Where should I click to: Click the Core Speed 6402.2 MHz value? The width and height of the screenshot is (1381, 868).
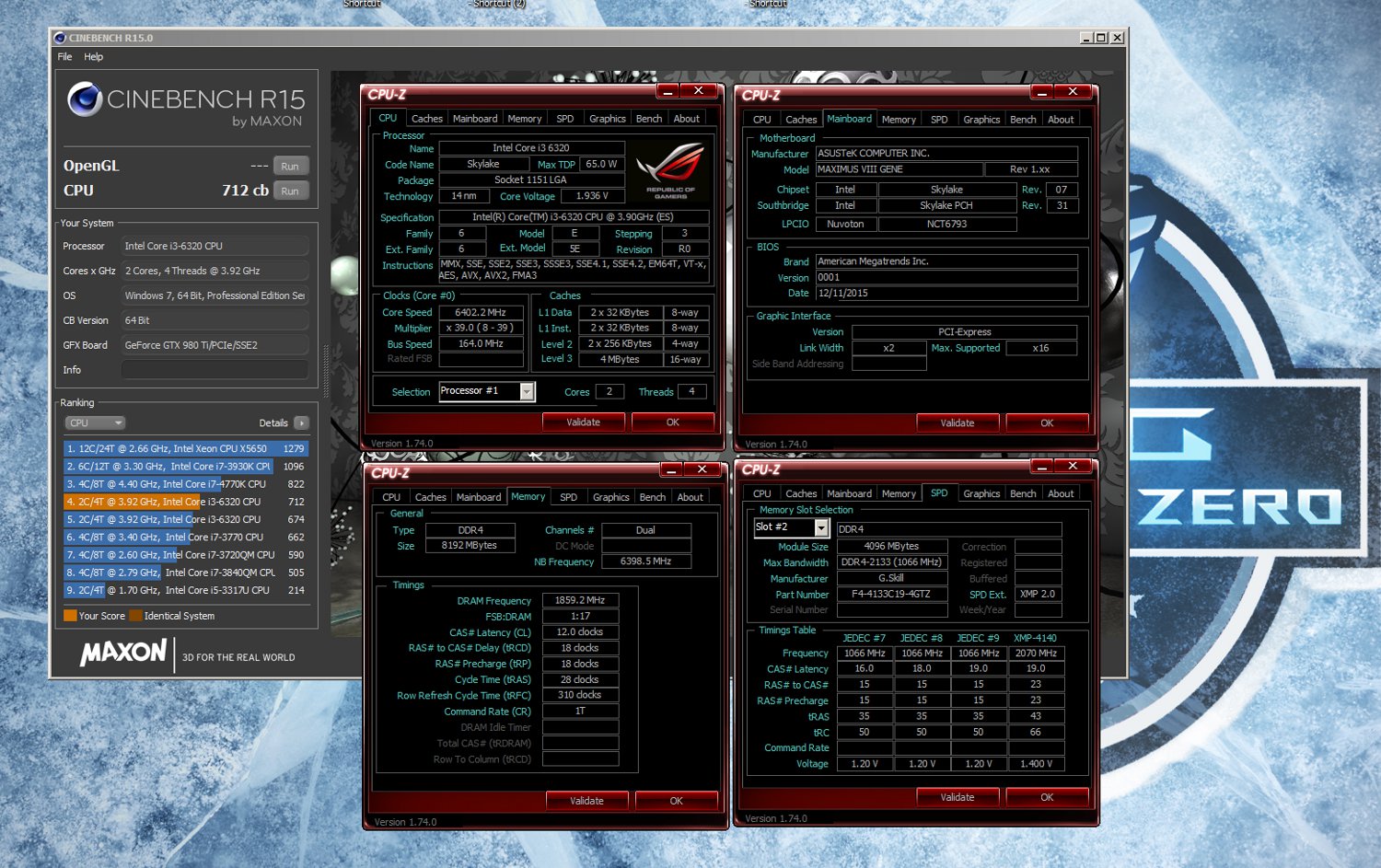[x=481, y=313]
